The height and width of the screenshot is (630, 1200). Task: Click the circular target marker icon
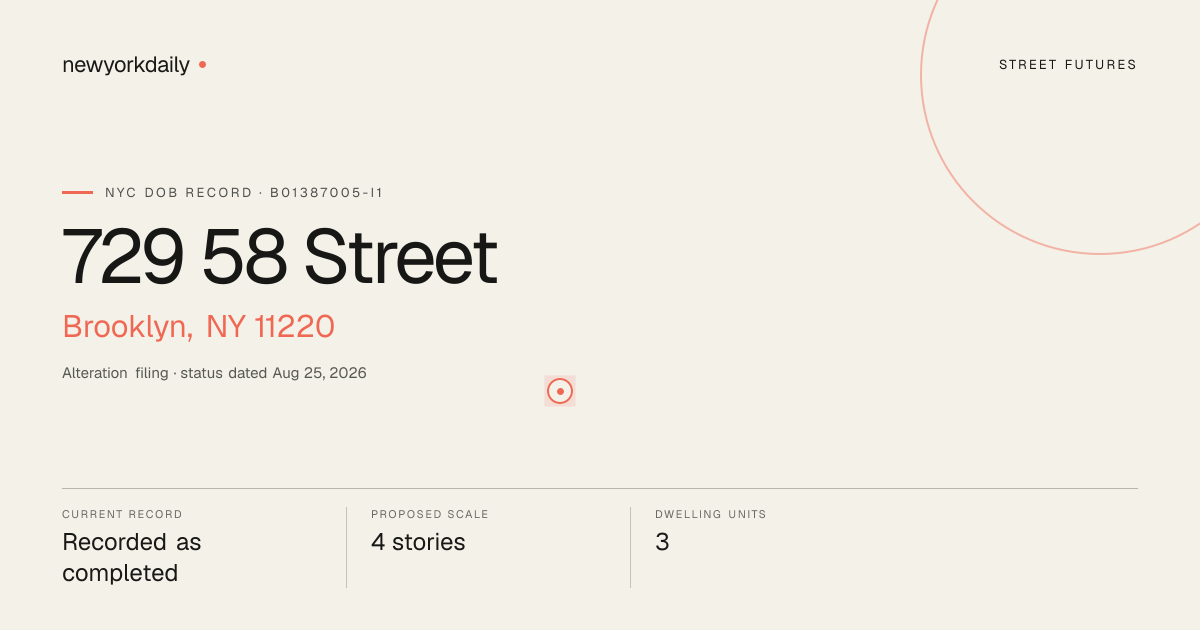point(560,391)
